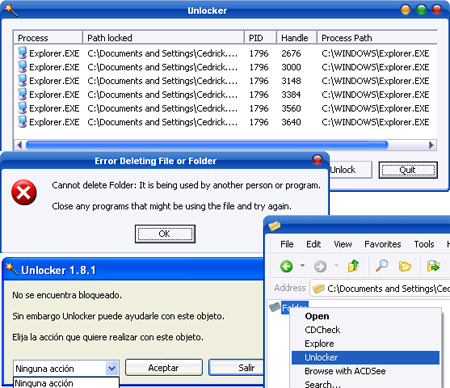Click the Salir button
The image size is (450, 388).
coord(236,368)
